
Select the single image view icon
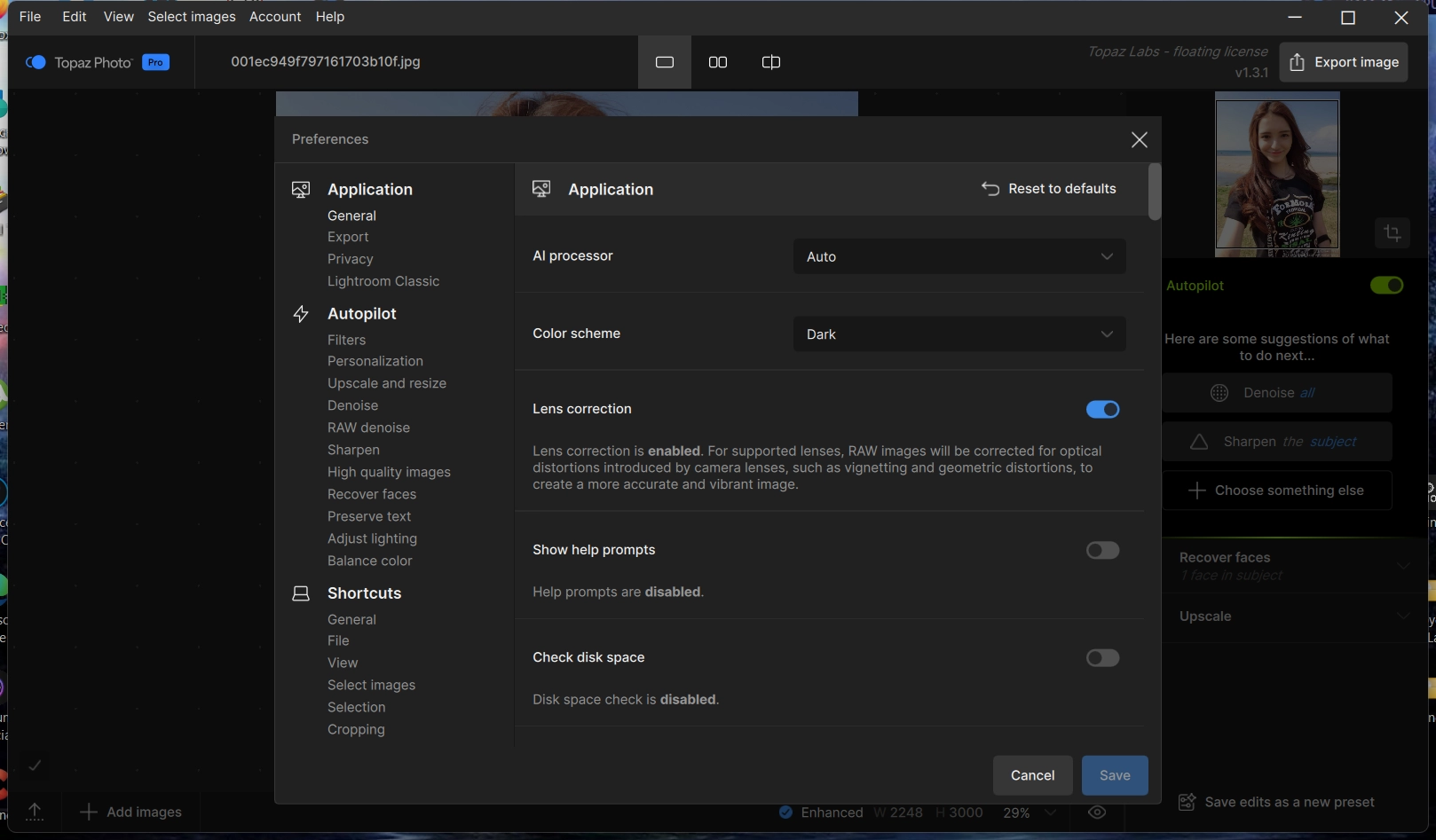tap(664, 62)
